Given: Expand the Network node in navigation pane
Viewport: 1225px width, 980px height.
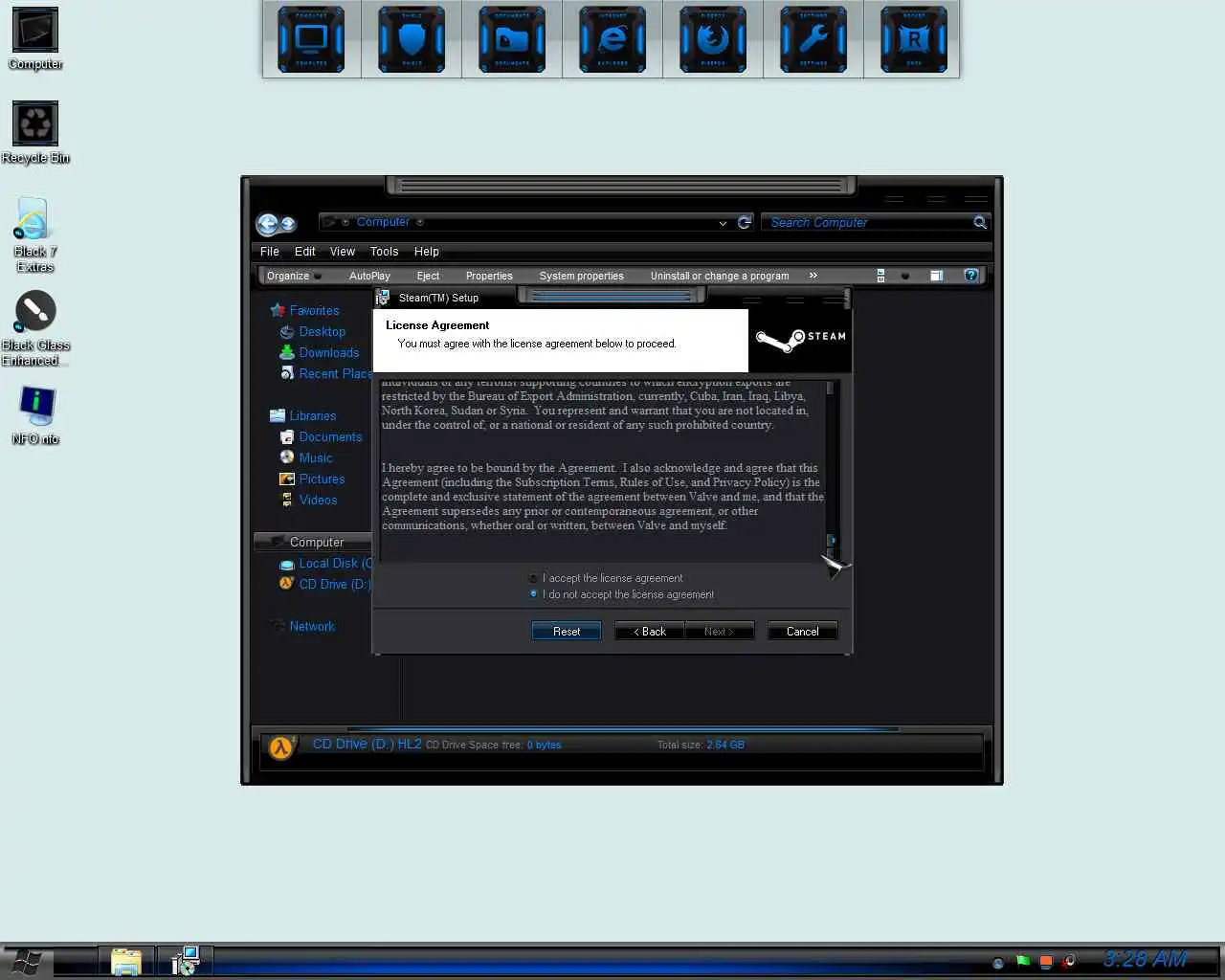Looking at the screenshot, I should (302, 626).
